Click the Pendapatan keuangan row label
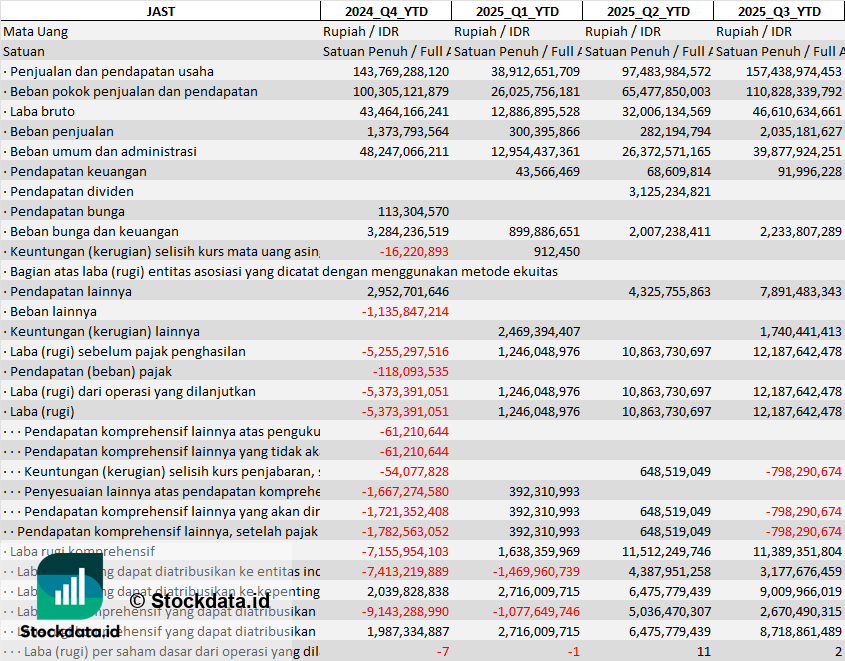This screenshot has height=661, width=845. point(78,171)
